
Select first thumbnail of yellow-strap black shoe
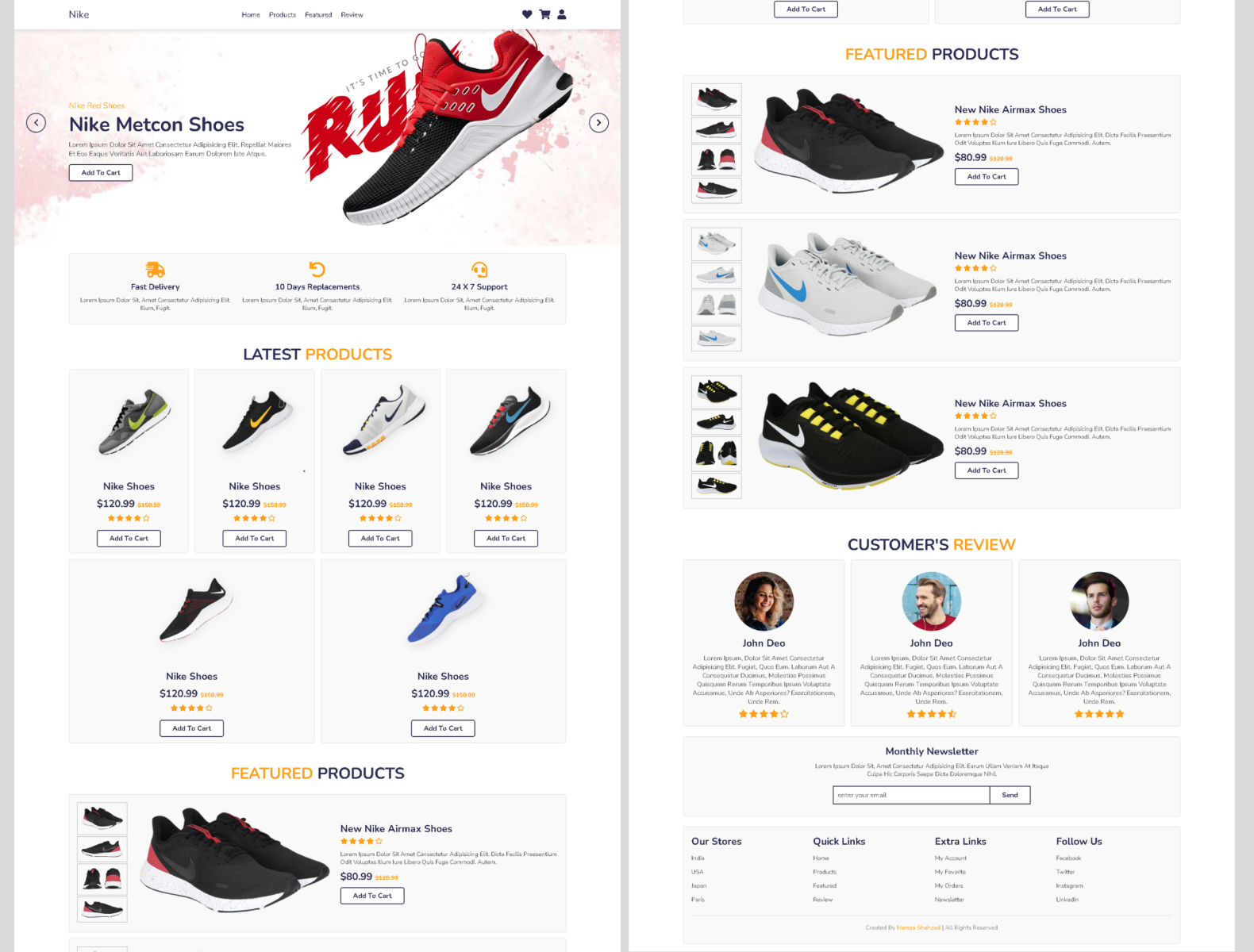(717, 391)
